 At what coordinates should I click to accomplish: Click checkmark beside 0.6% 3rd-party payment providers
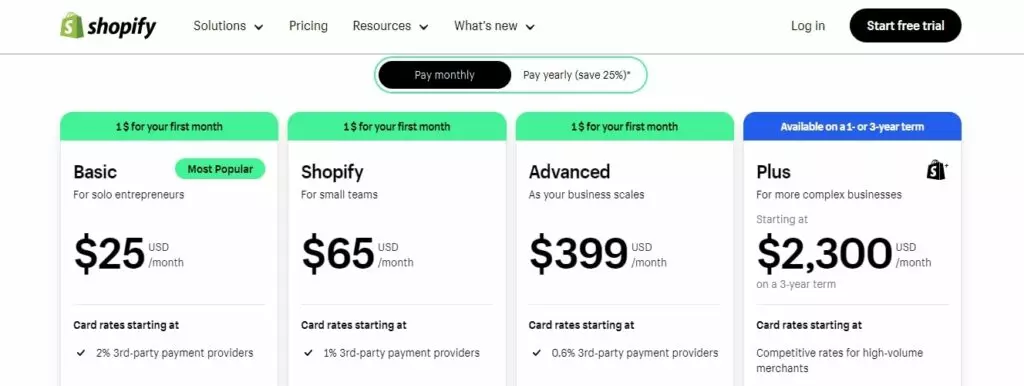[x=536, y=353]
